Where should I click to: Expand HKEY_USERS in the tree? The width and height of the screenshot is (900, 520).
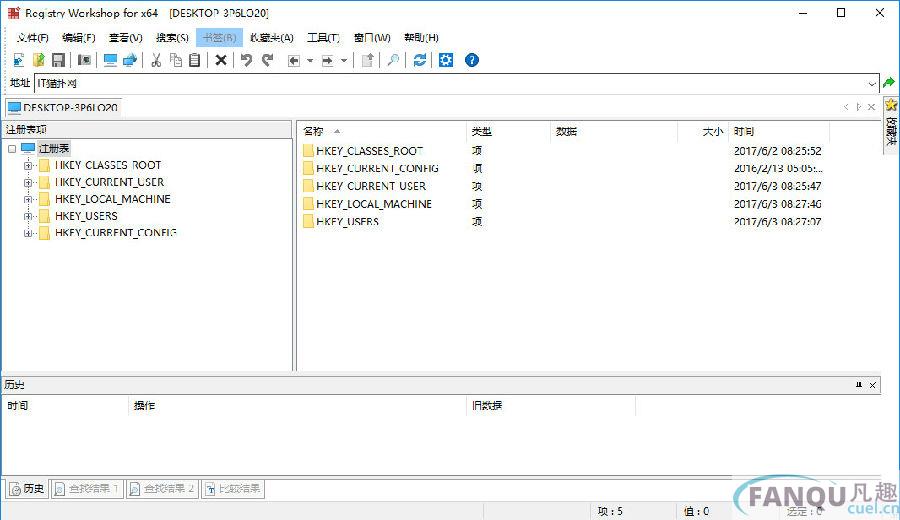tap(28, 216)
